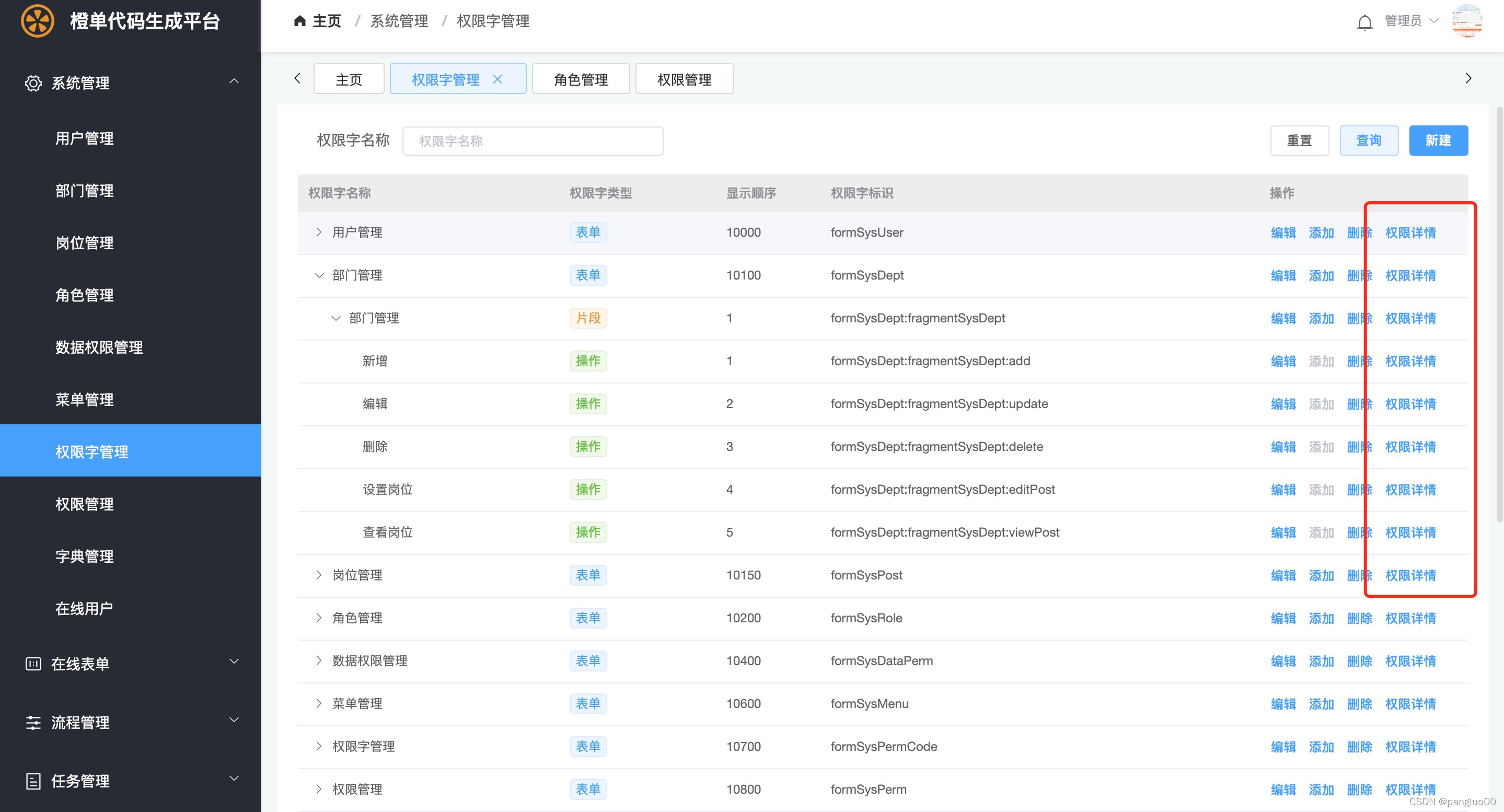Open the 管理员 user dropdown
Image resolution: width=1504 pixels, height=812 pixels.
pyautogui.click(x=1410, y=21)
